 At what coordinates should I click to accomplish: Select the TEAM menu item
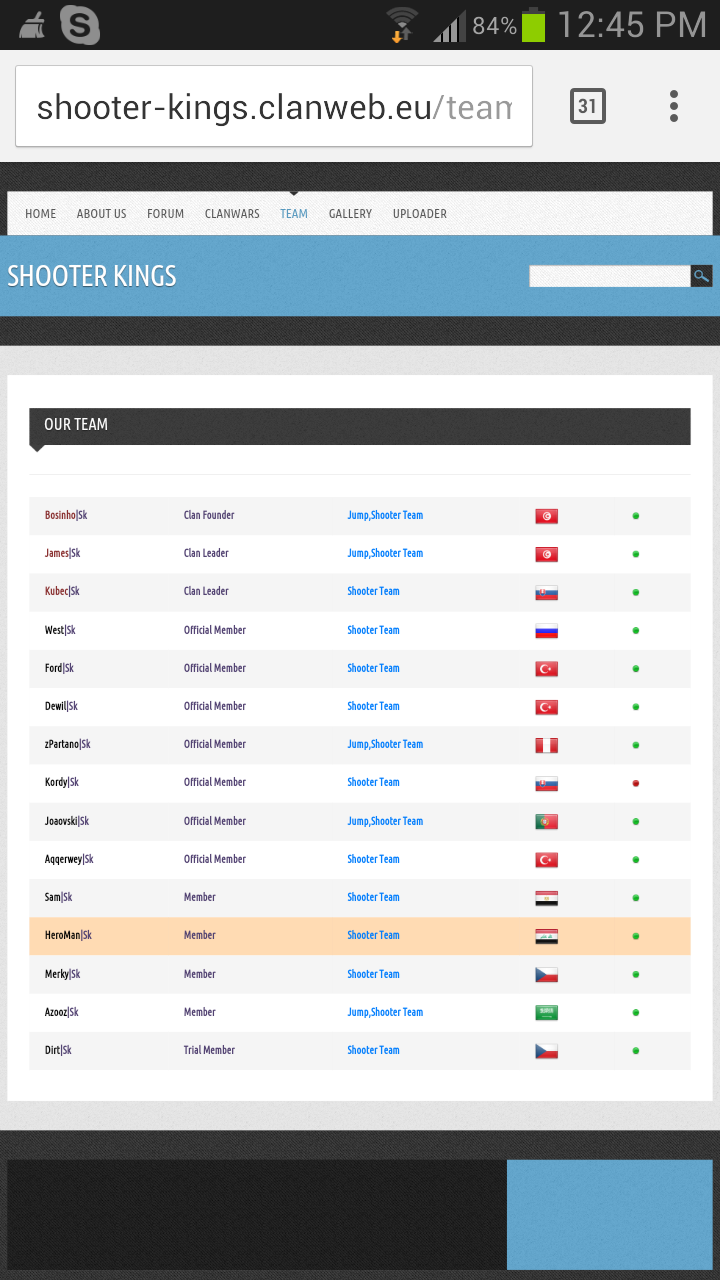(294, 214)
